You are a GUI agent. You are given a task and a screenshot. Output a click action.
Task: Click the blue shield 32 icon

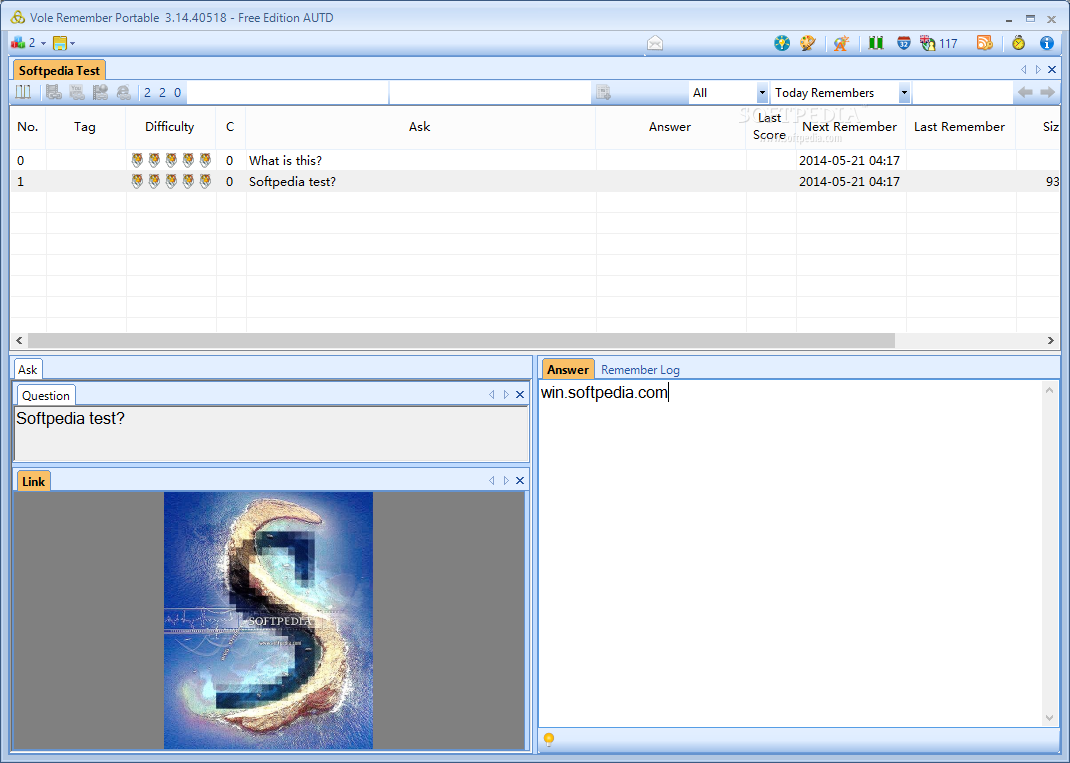click(903, 44)
